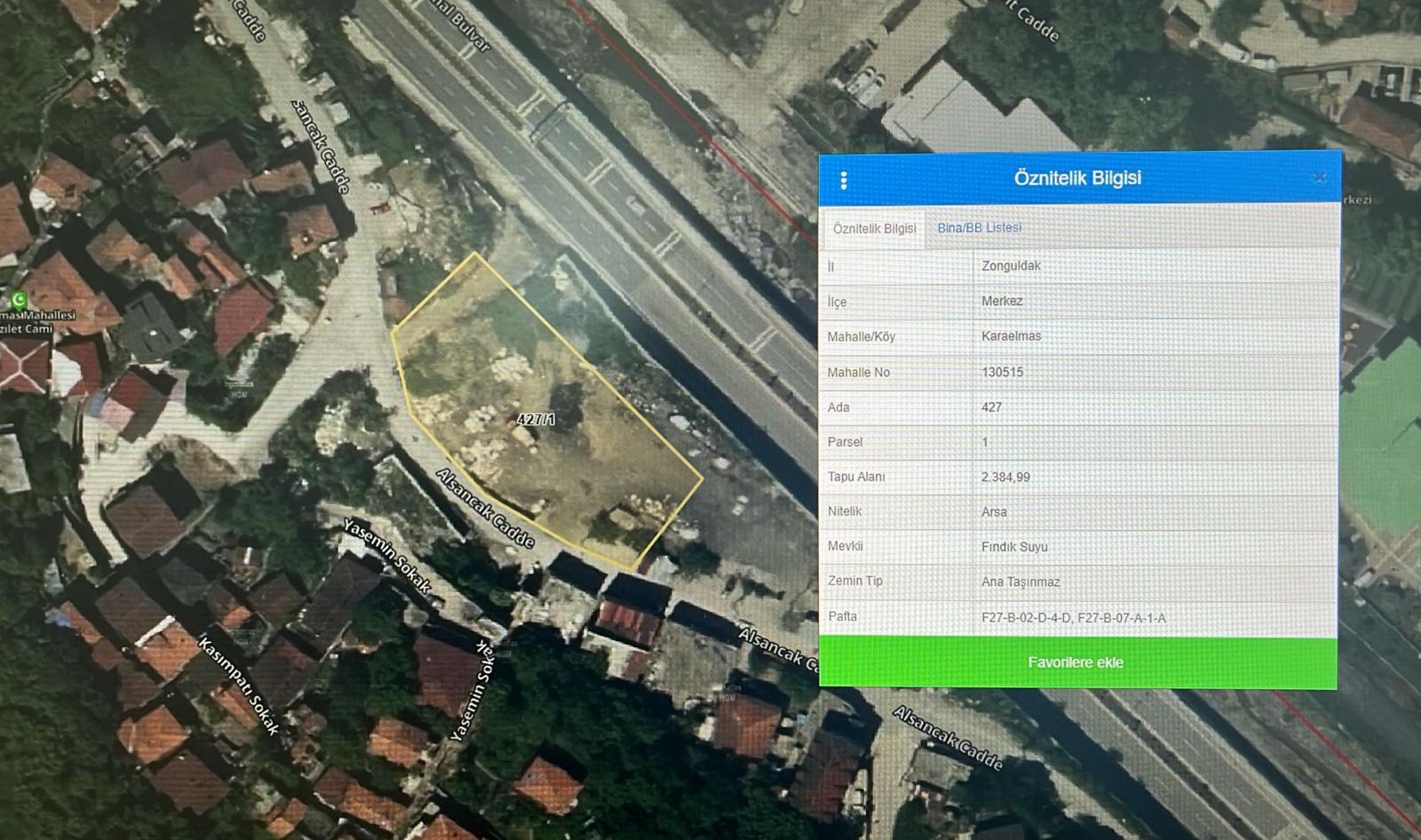Viewport: 1421px width, 840px height.
Task: Click the Yasemin Sokak street label near Alsancak Cadde
Action: tap(387, 557)
